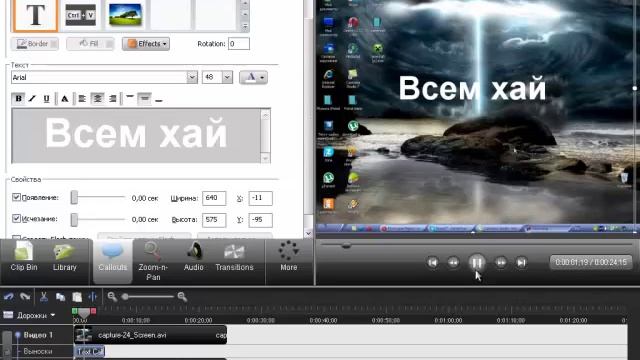Image resolution: width=640 pixels, height=360 pixels.
Task: Open the Zoom-n-Pan tab
Action: 153,261
